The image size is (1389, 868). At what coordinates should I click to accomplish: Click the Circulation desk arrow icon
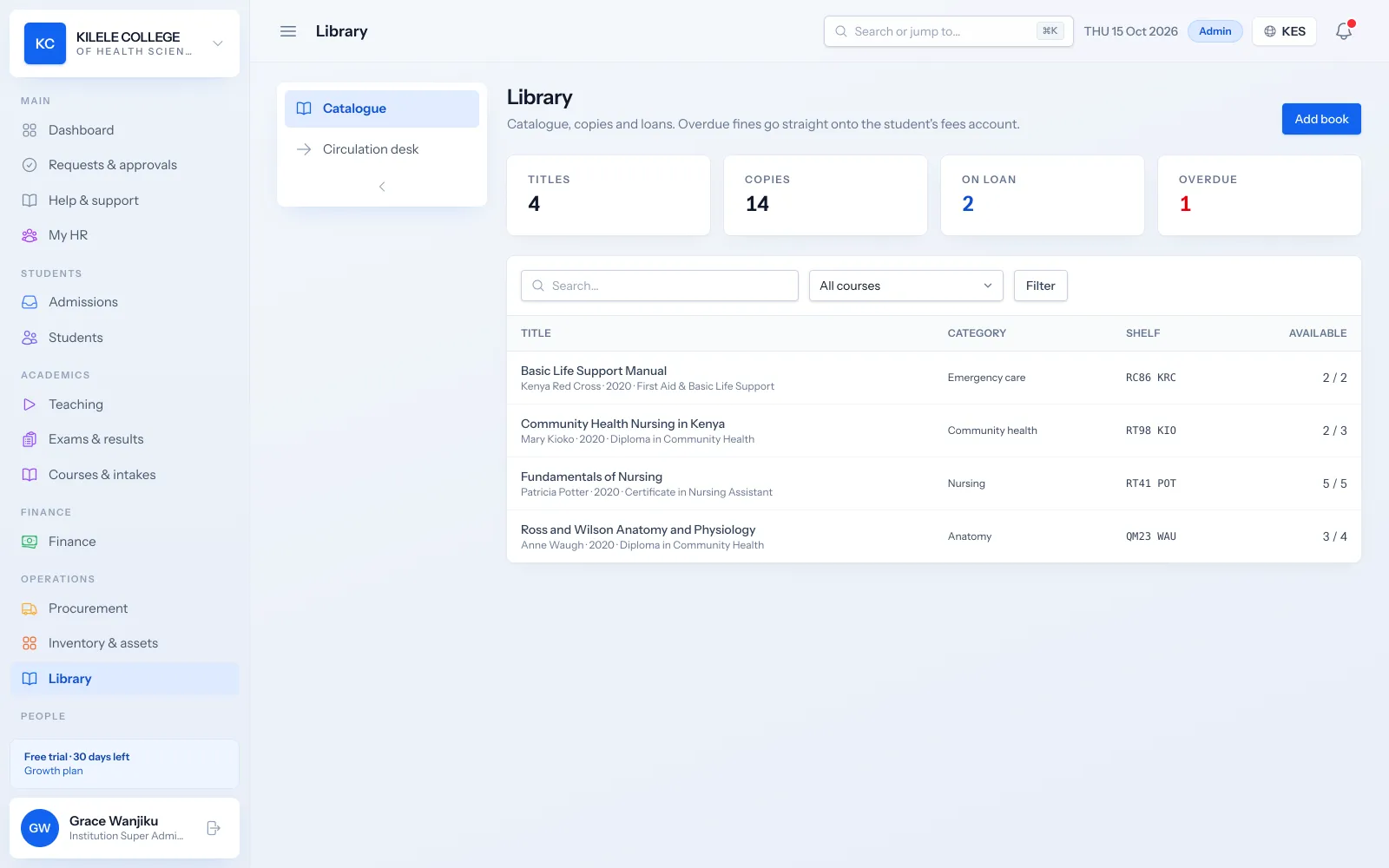pyautogui.click(x=304, y=149)
